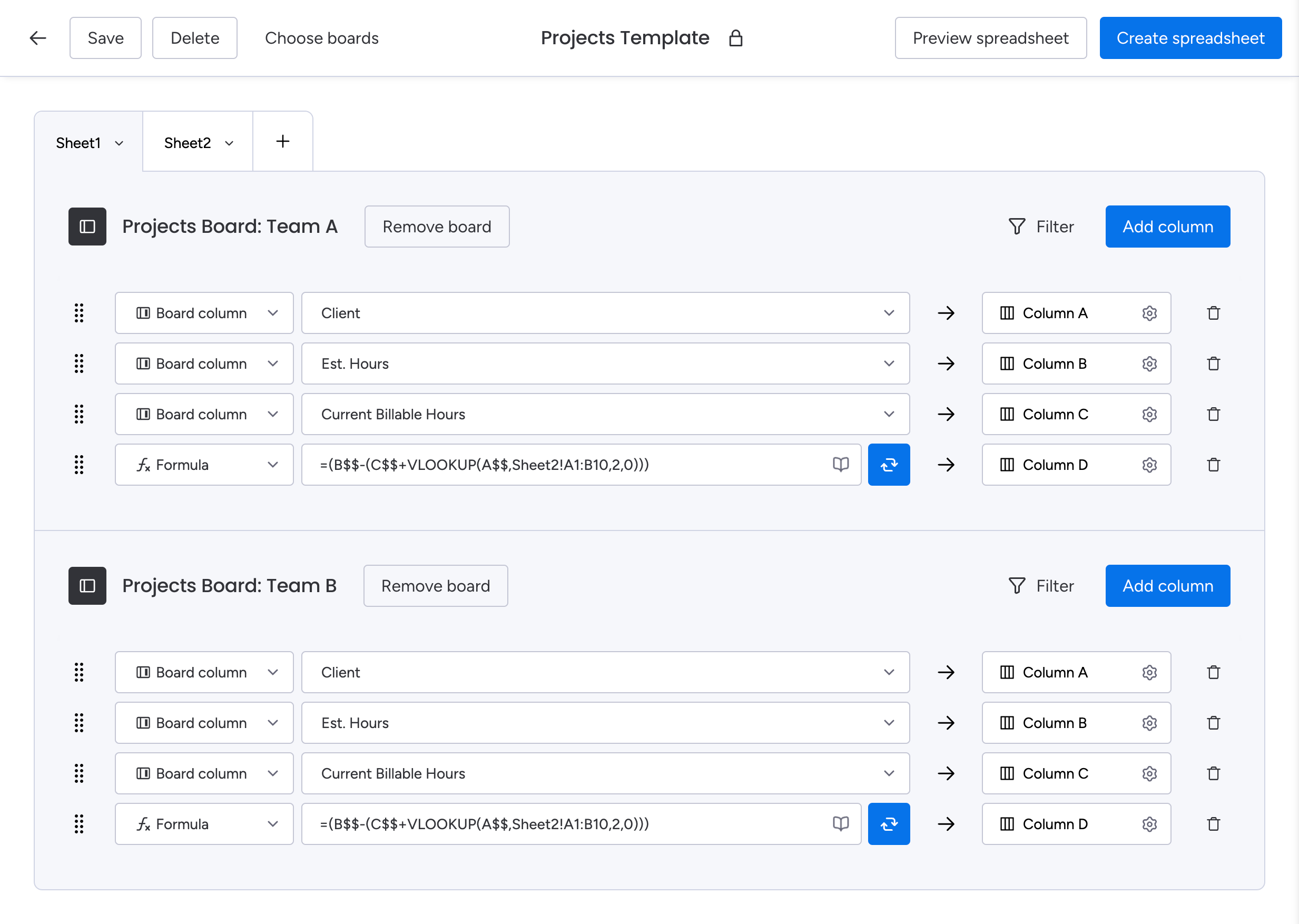This screenshot has width=1299, height=924.
Task: Open formula reference book icon in Team B
Action: pyautogui.click(x=840, y=823)
